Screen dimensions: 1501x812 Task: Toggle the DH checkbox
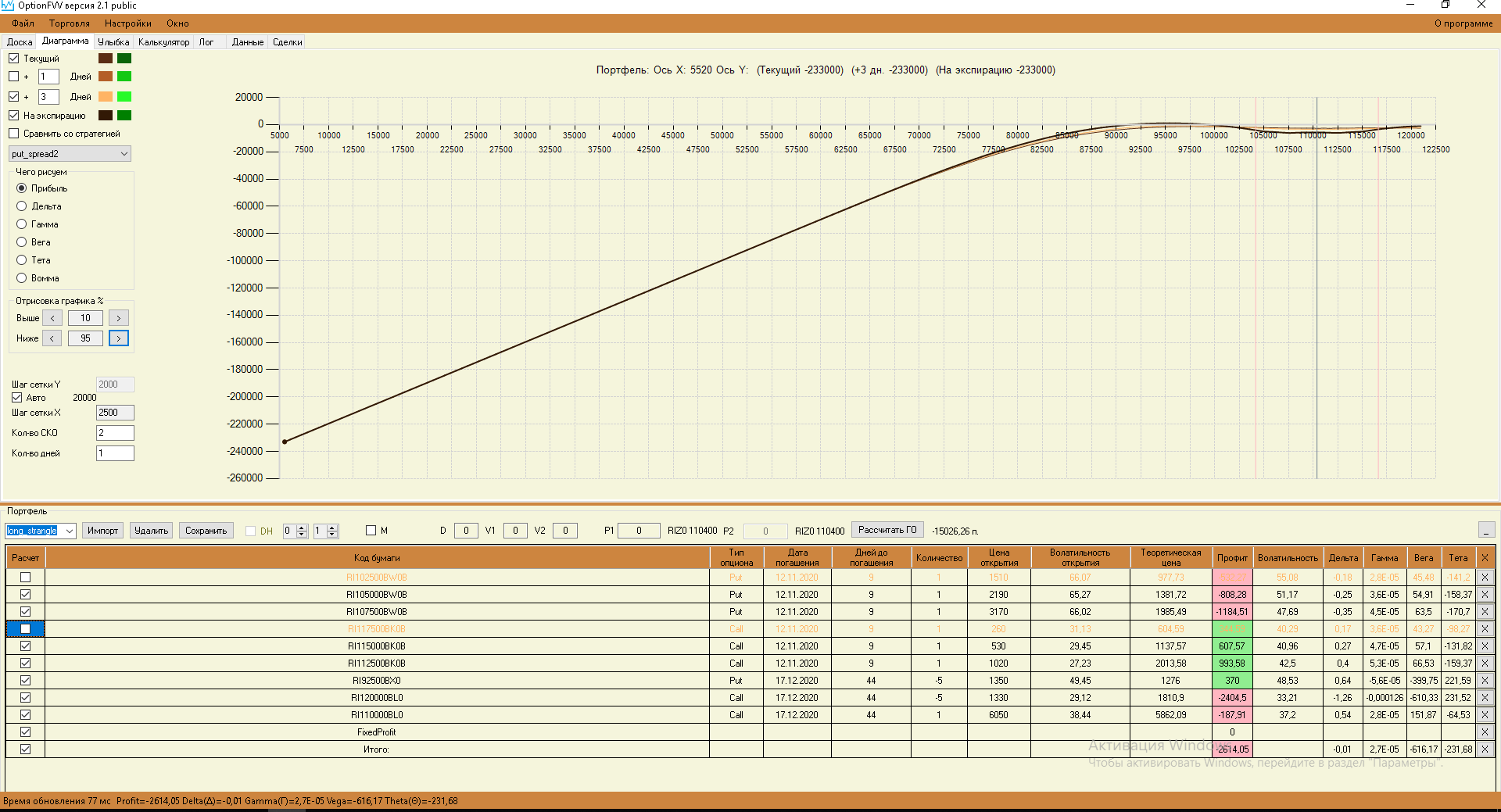(x=251, y=531)
